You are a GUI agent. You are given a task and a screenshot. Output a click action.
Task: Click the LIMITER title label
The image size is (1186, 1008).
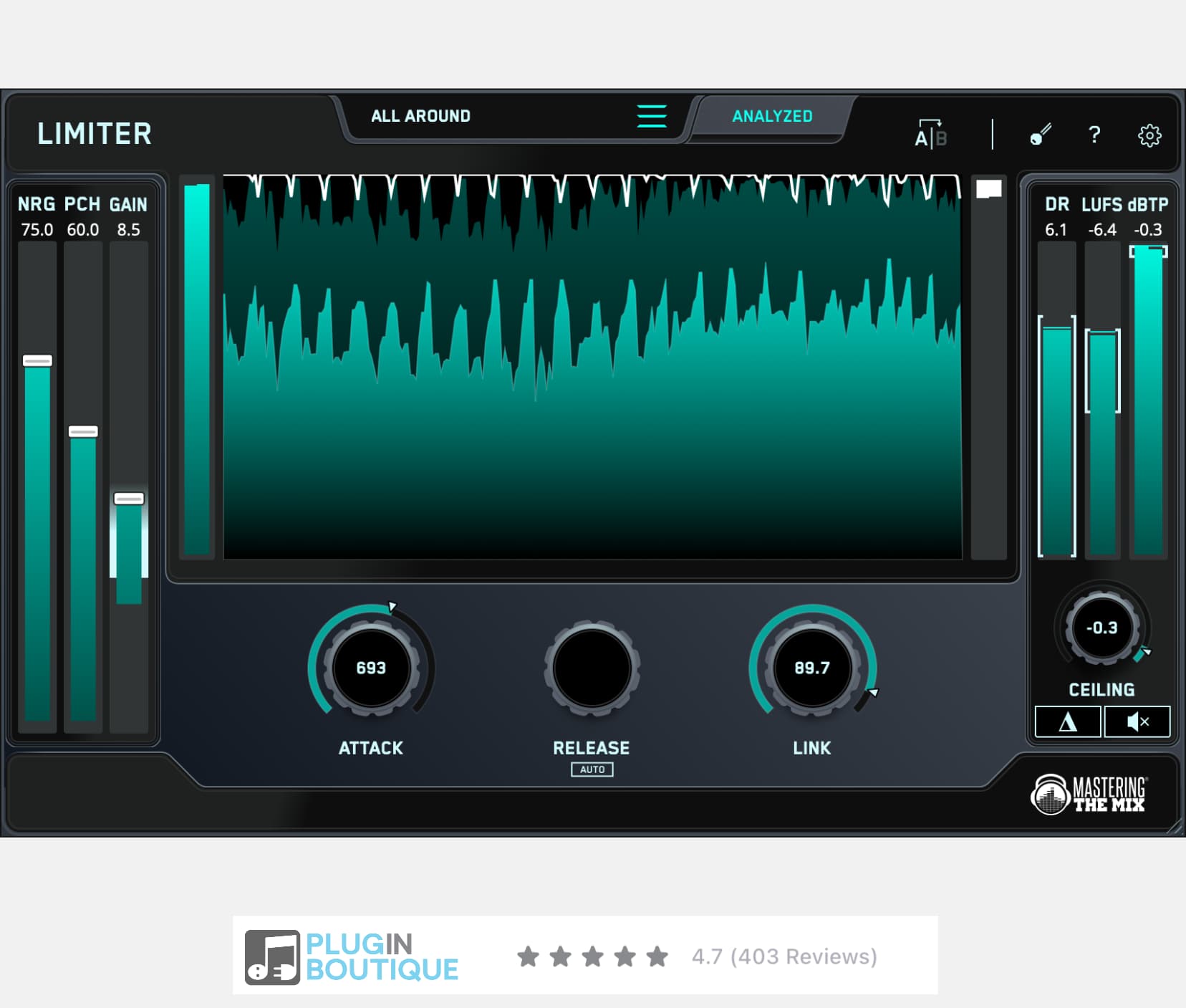pos(94,134)
